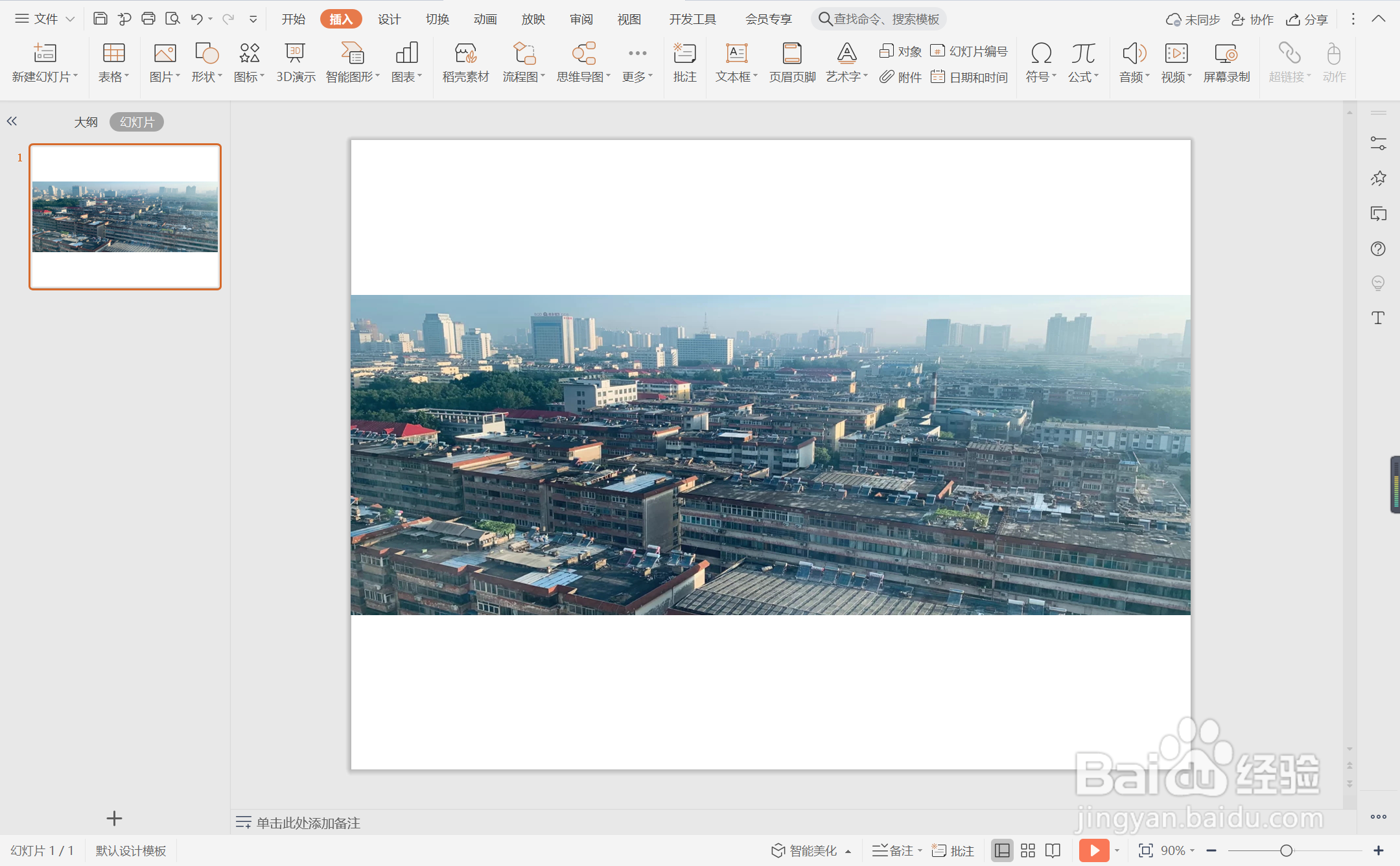
Task: Insert Attachment (附件)
Action: click(x=900, y=77)
